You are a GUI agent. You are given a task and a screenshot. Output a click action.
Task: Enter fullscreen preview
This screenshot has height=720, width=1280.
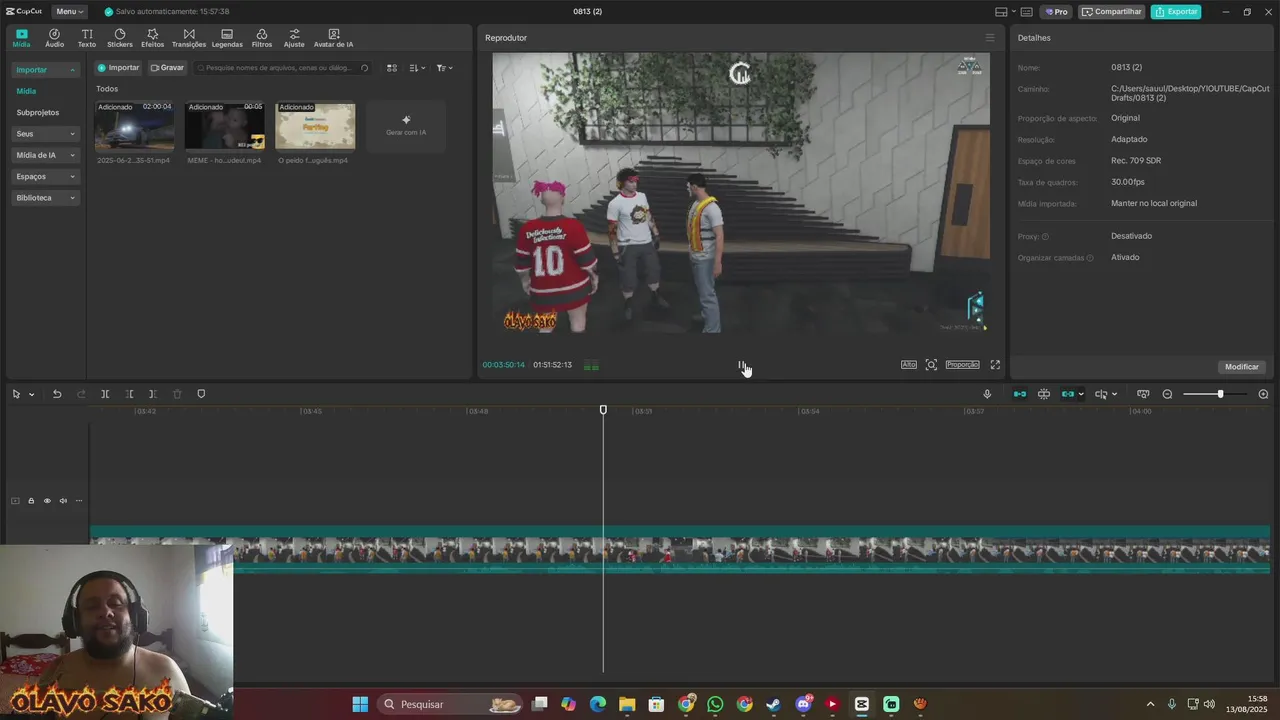[995, 365]
